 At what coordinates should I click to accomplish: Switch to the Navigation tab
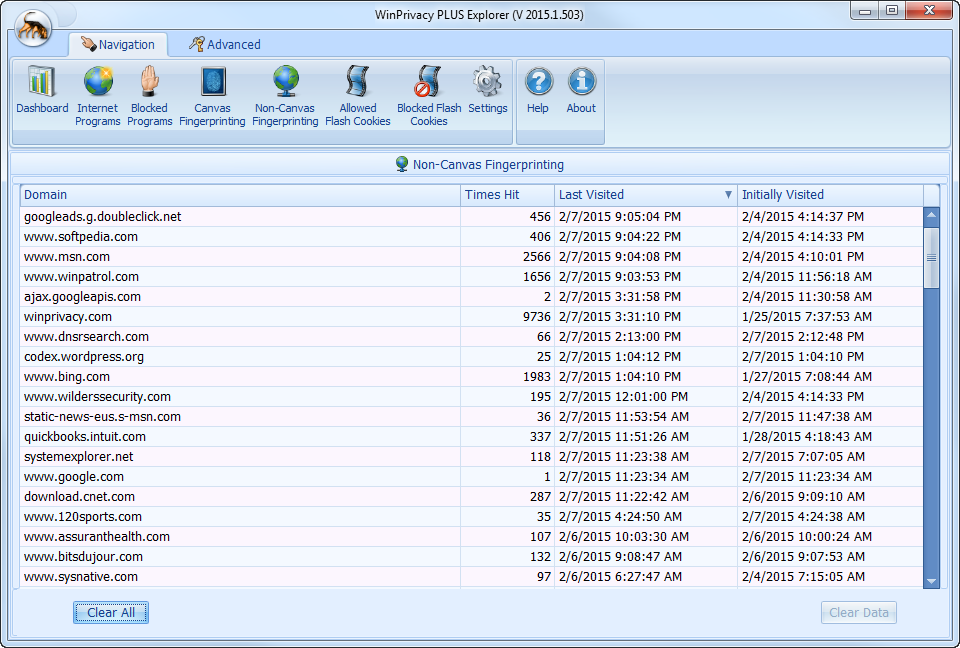click(118, 45)
